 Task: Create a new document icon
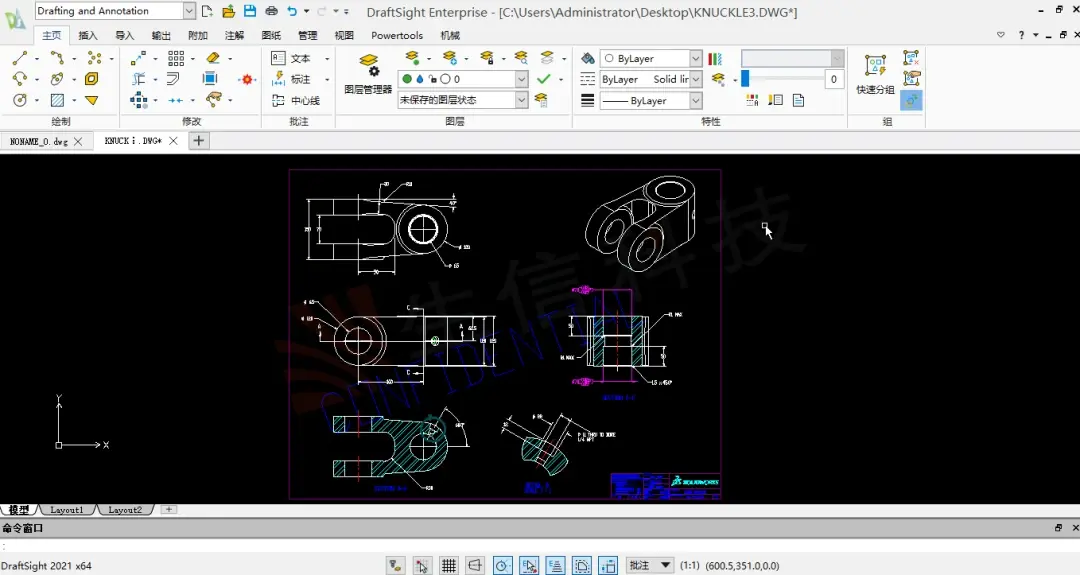click(207, 11)
